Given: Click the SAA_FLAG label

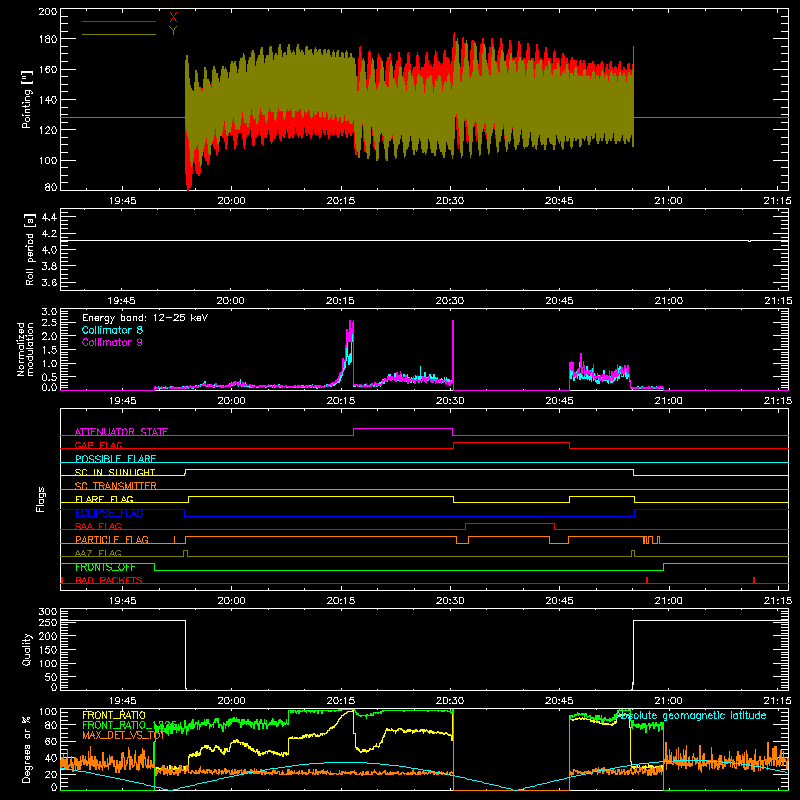Looking at the screenshot, I should (98, 526).
